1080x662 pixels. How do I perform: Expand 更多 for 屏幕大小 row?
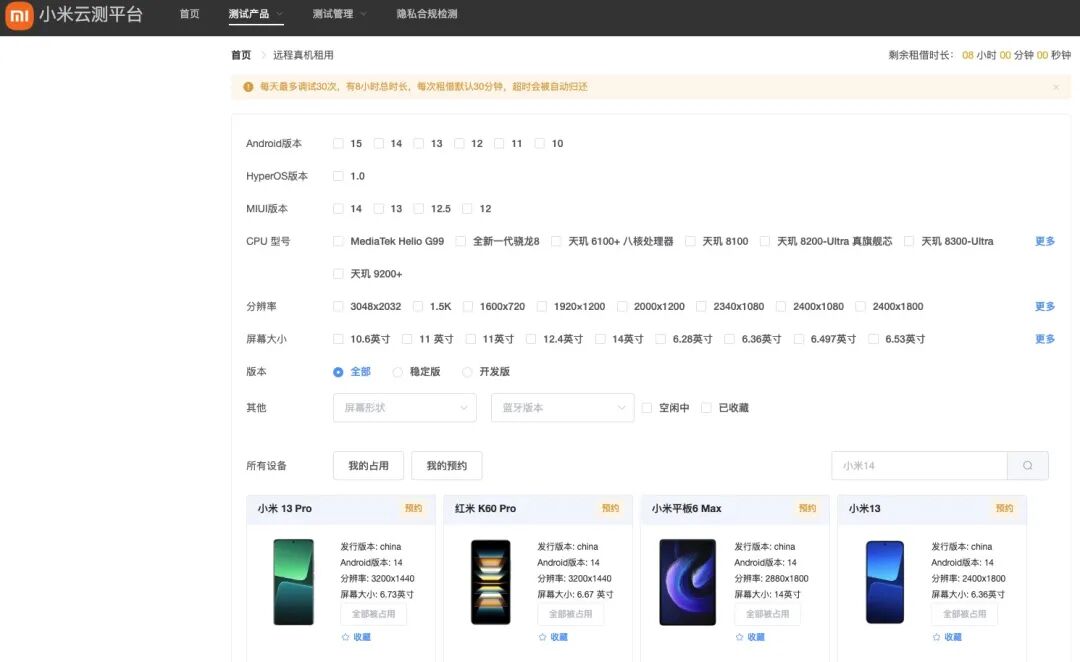click(x=1045, y=339)
